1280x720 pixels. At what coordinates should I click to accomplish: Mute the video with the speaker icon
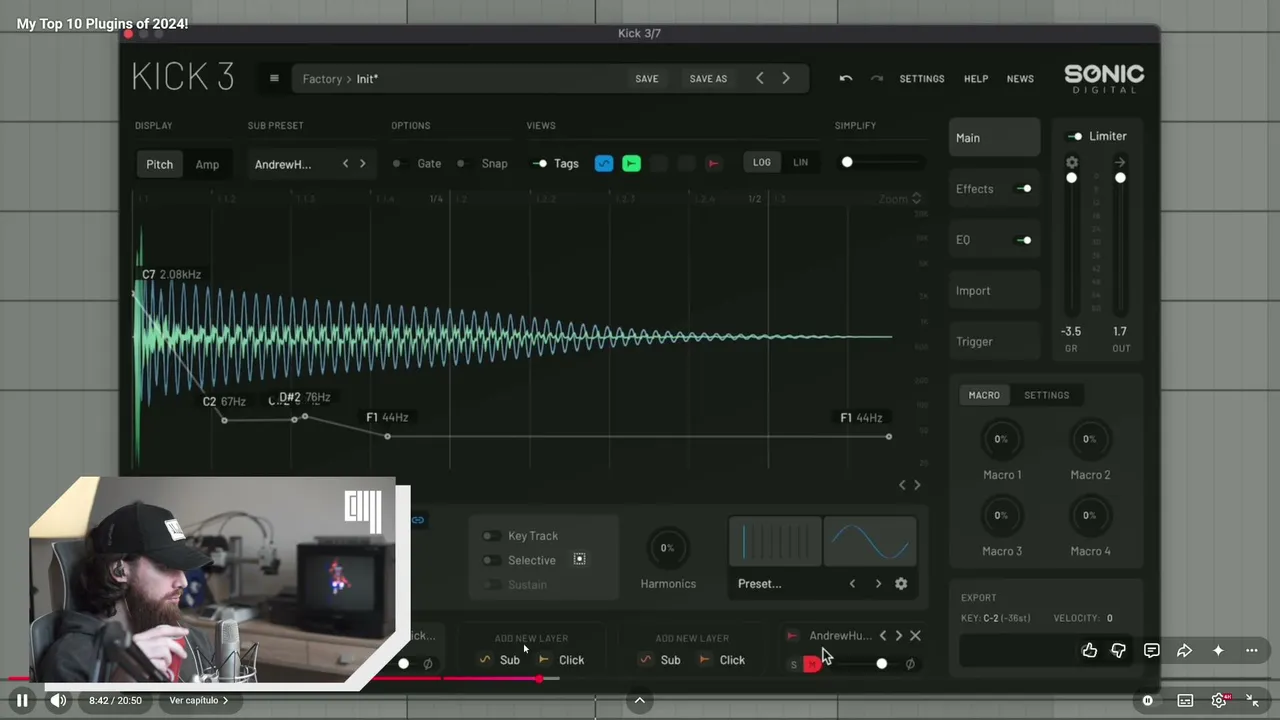pyautogui.click(x=58, y=701)
